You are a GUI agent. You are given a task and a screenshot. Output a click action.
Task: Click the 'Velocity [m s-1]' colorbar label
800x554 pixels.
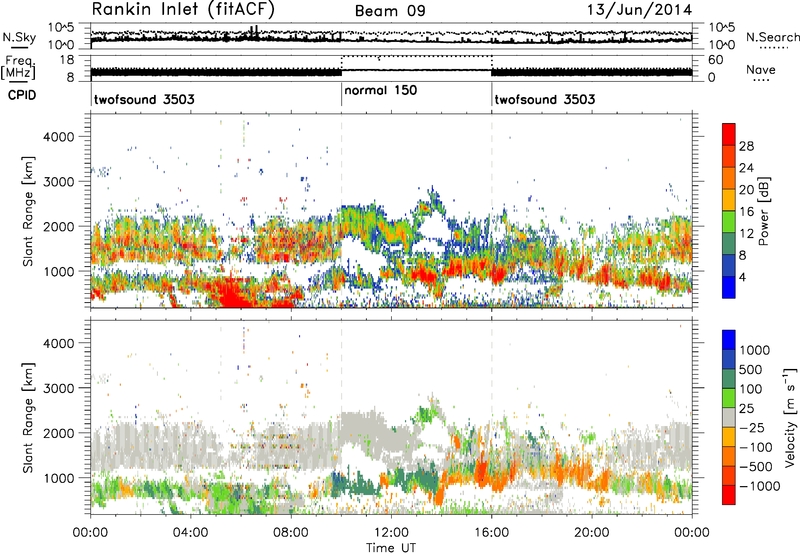coord(790,417)
